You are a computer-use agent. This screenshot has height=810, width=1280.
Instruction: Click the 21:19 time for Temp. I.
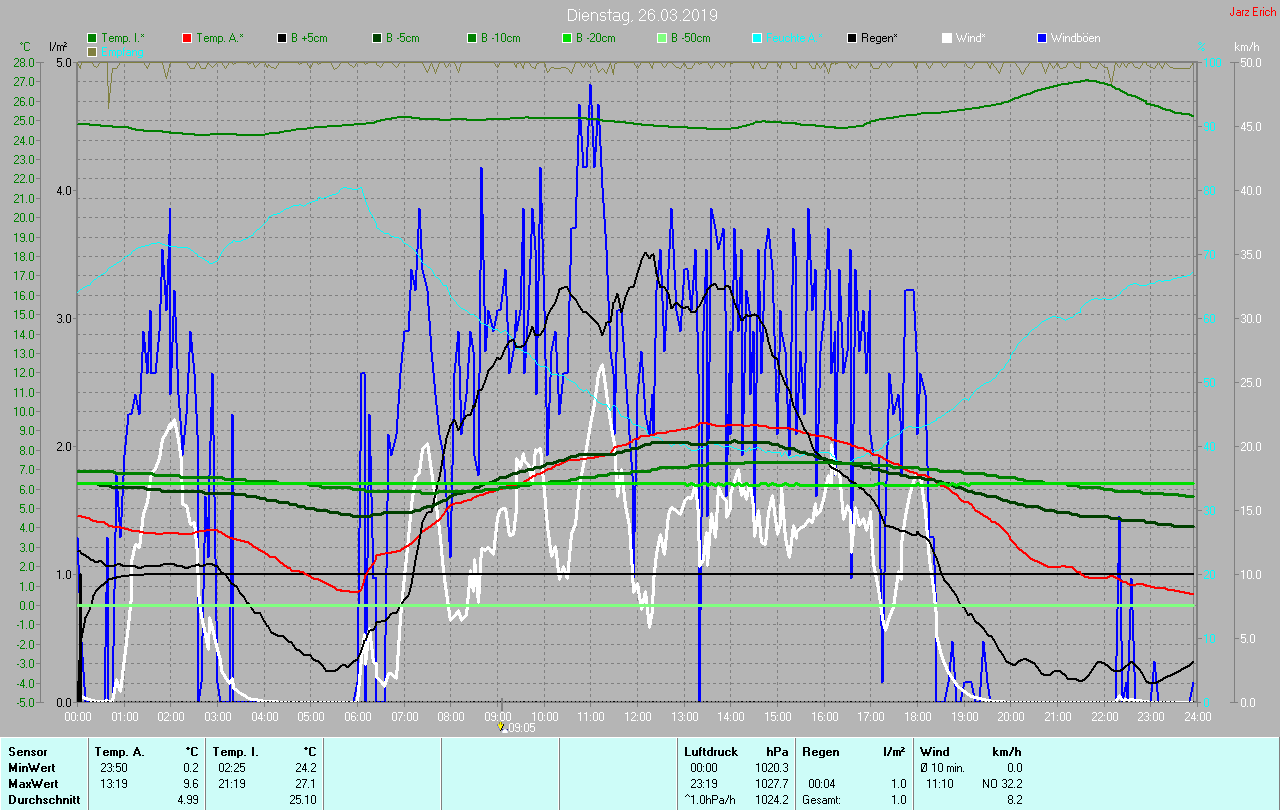coord(231,784)
